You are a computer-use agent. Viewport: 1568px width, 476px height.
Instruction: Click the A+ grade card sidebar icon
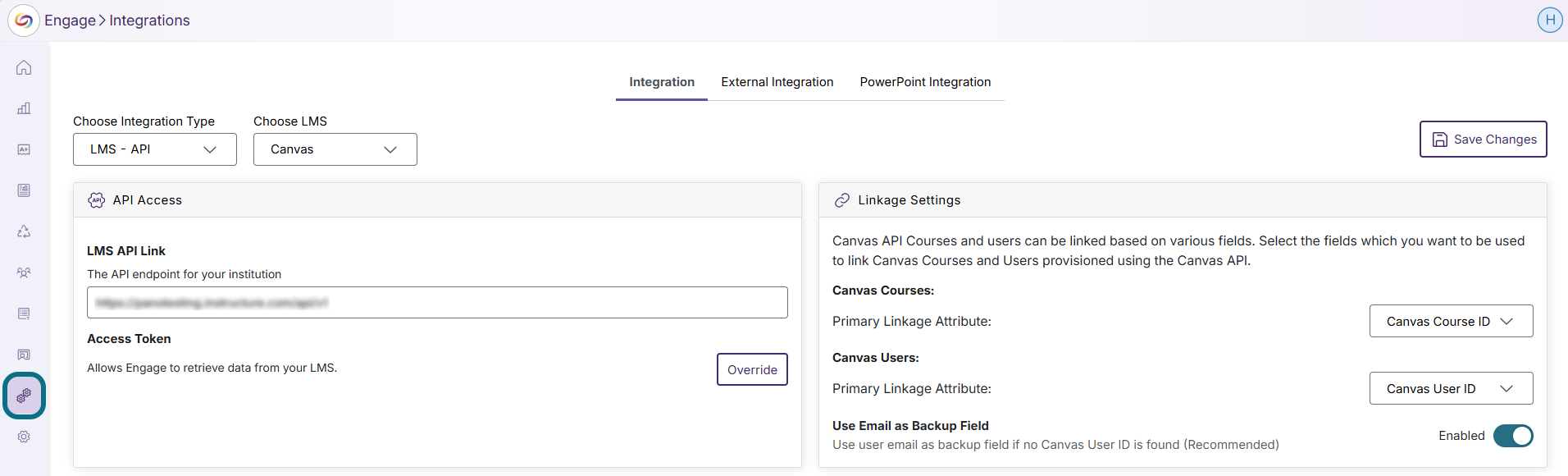pyautogui.click(x=24, y=149)
